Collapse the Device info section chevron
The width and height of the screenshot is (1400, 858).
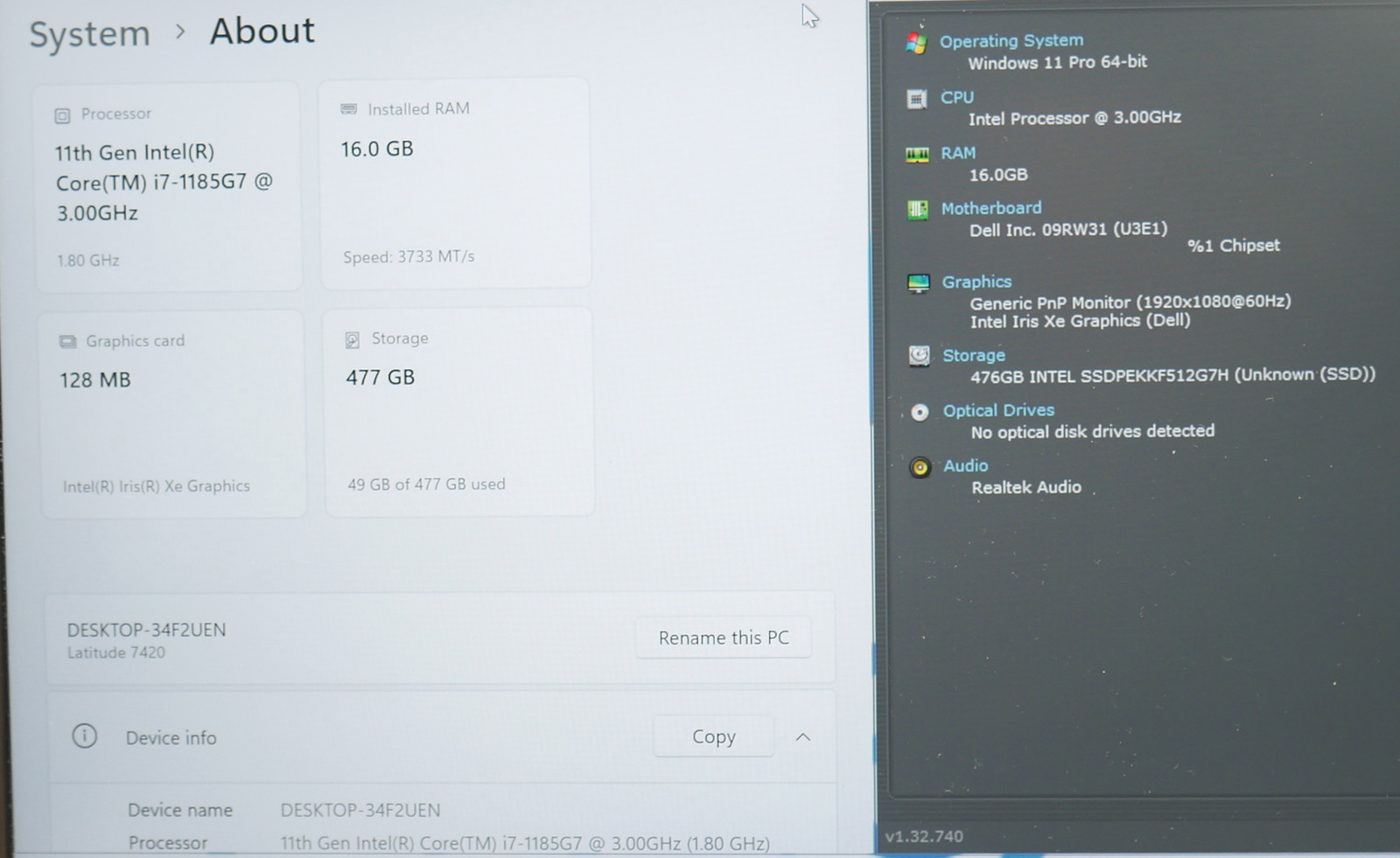coord(803,737)
